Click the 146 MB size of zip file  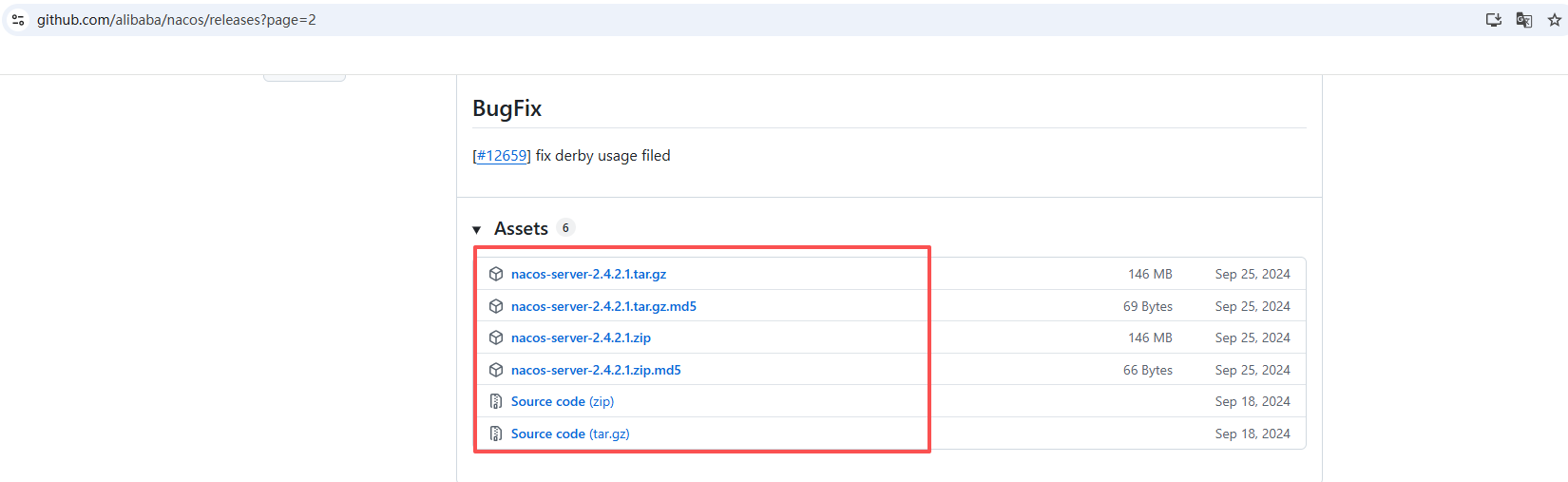click(1150, 337)
